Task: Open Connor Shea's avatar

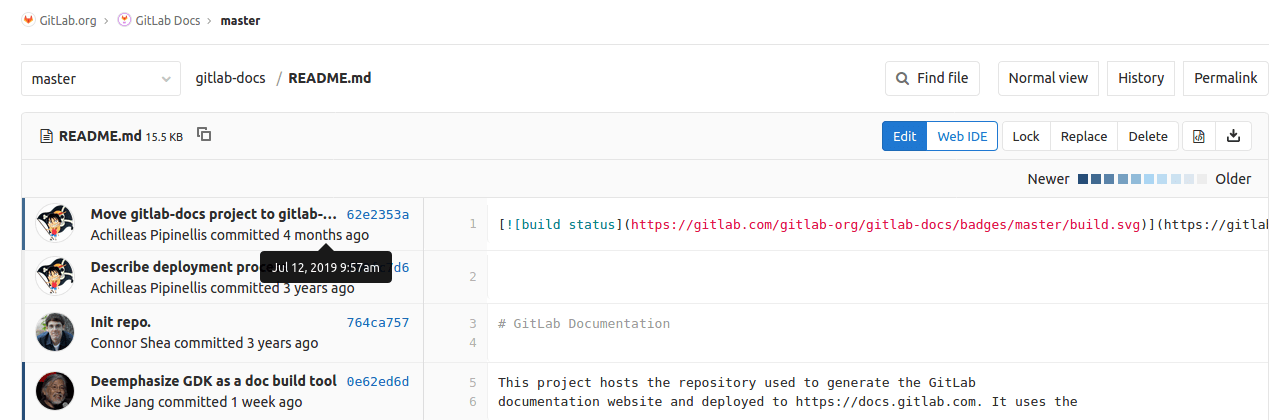Action: click(55, 332)
